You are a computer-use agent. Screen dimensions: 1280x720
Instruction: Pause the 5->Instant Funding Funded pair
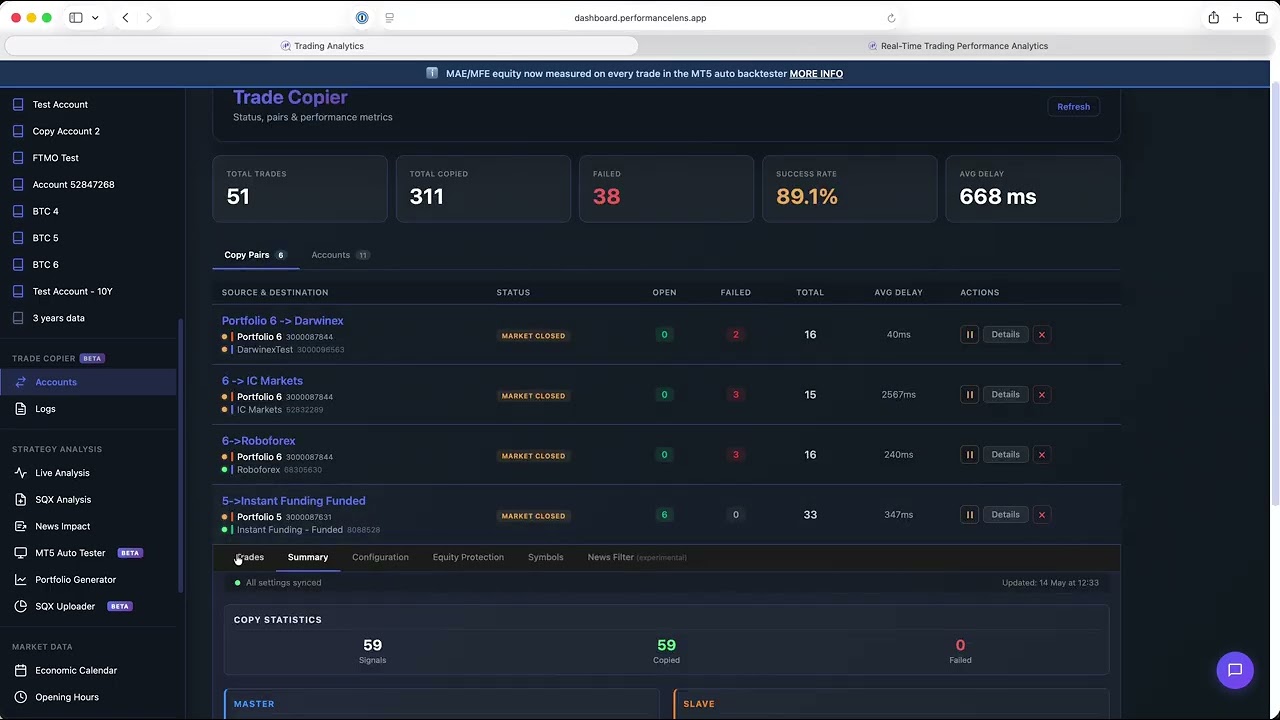pos(969,515)
